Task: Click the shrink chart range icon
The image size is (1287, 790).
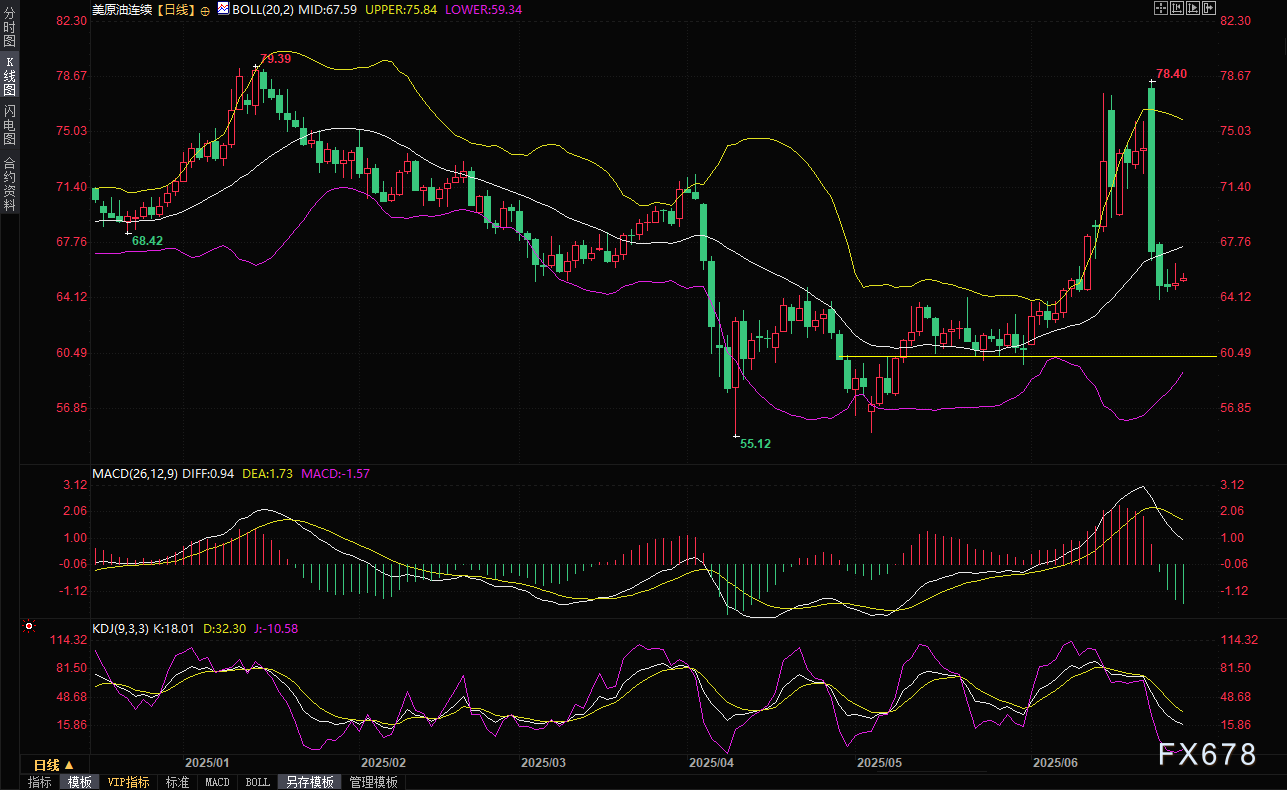Action: (x=1176, y=8)
